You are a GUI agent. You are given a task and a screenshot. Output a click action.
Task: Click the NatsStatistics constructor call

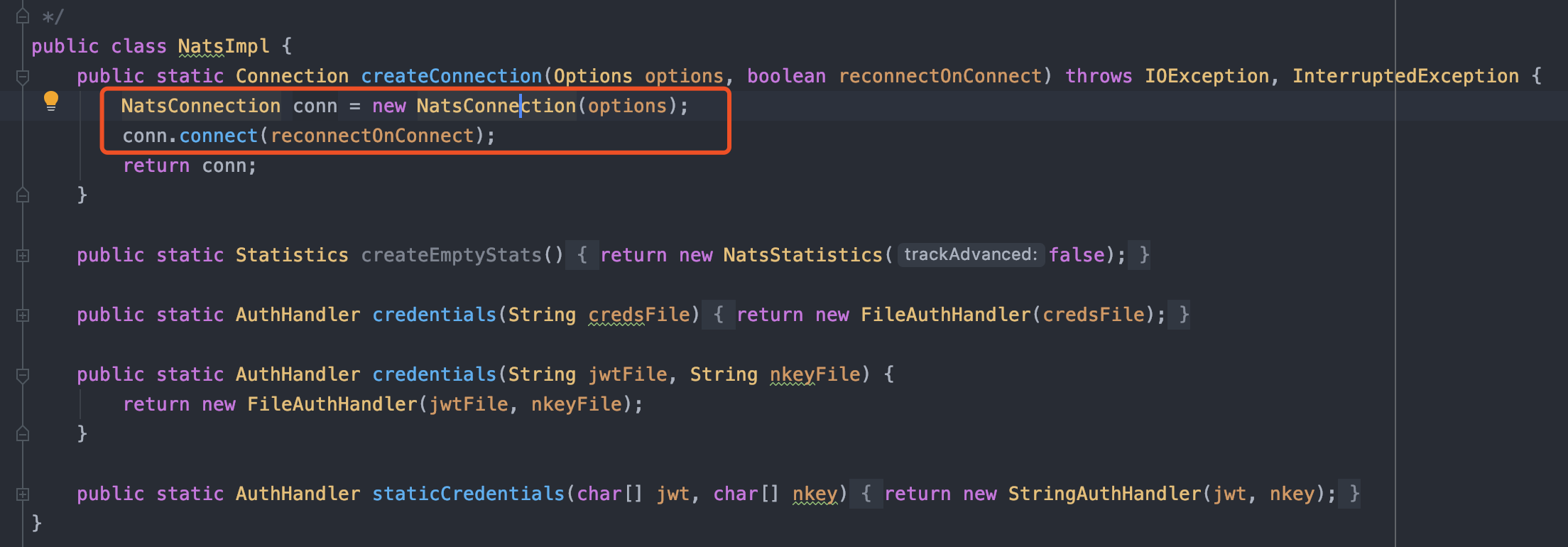click(802, 255)
